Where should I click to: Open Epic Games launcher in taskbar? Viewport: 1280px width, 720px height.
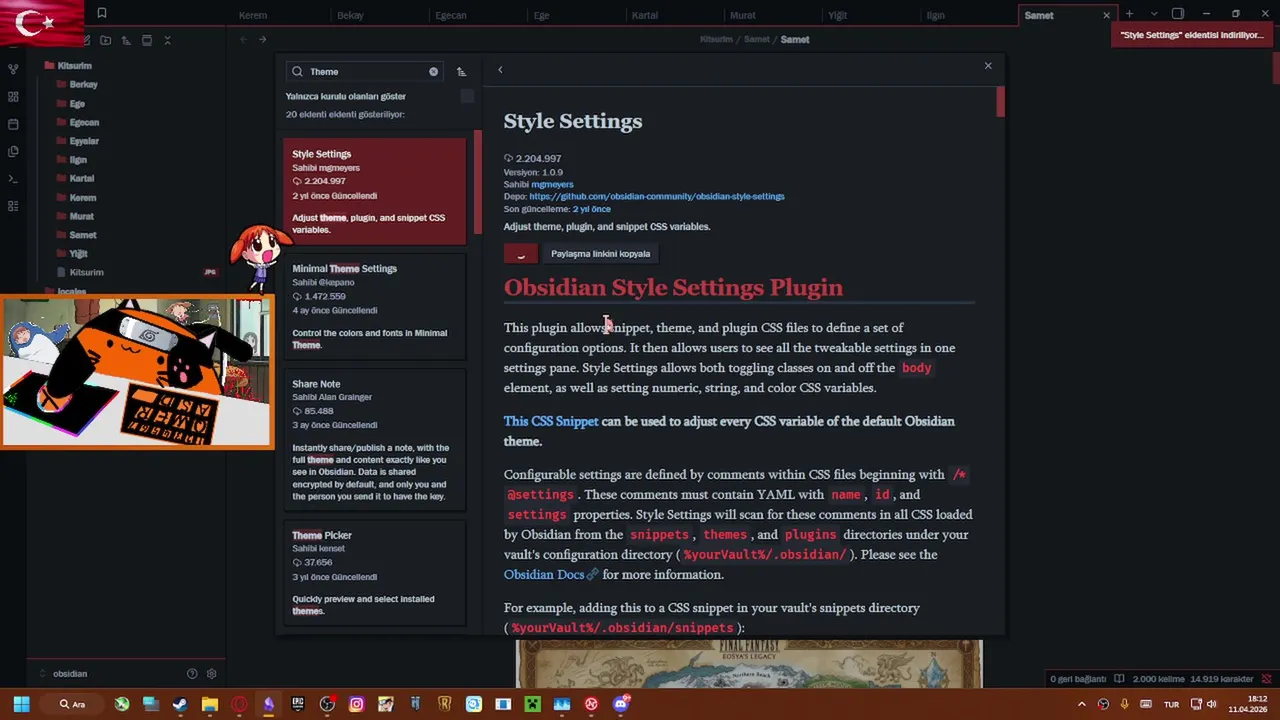click(x=297, y=704)
